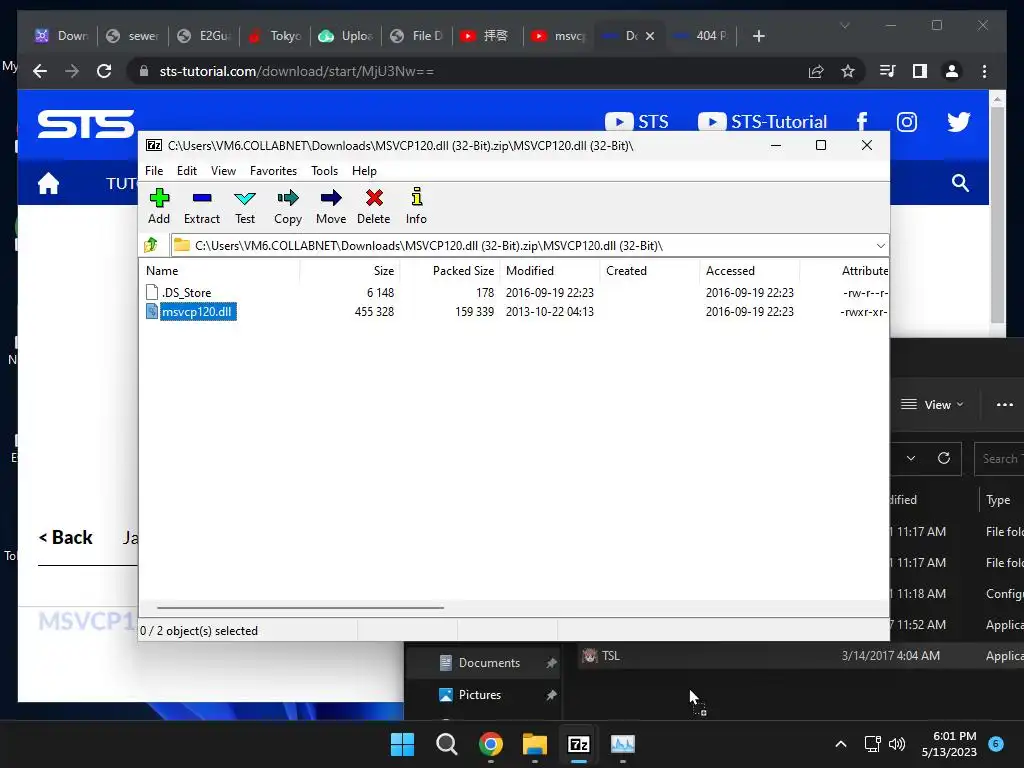Open the Edit menu in 7-Zip
1024x768 pixels.
187,170
